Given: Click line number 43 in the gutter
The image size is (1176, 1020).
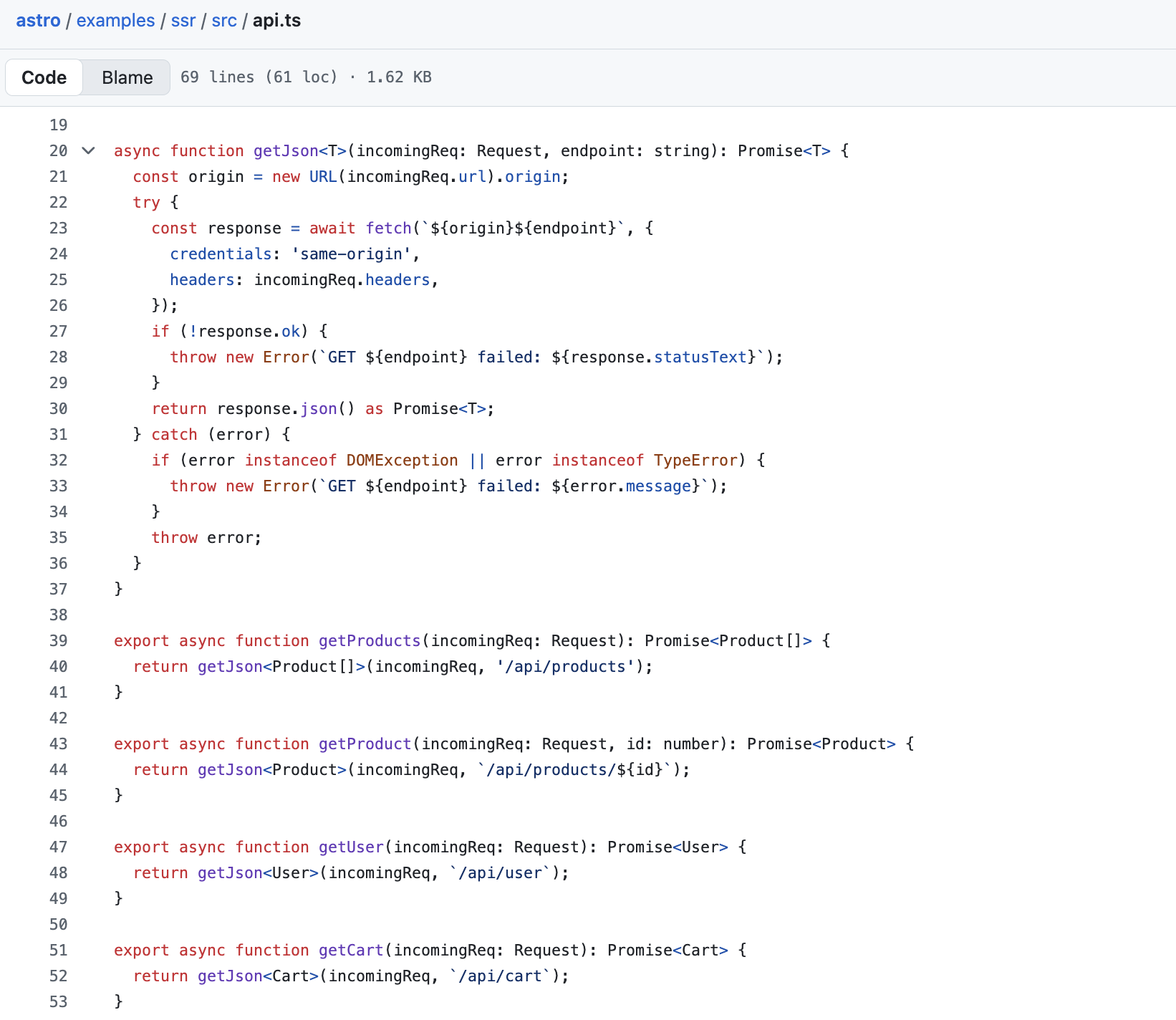Looking at the screenshot, I should point(59,744).
